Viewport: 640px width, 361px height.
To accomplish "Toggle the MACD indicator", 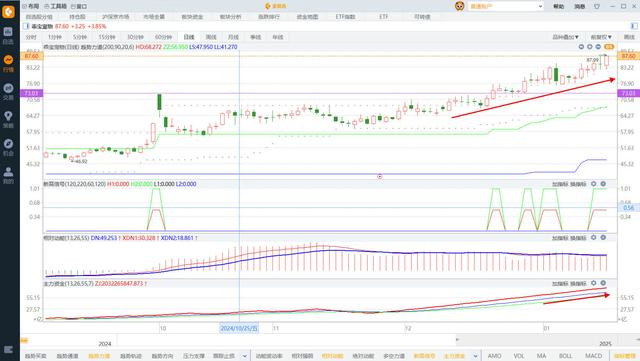I will pos(593,356).
